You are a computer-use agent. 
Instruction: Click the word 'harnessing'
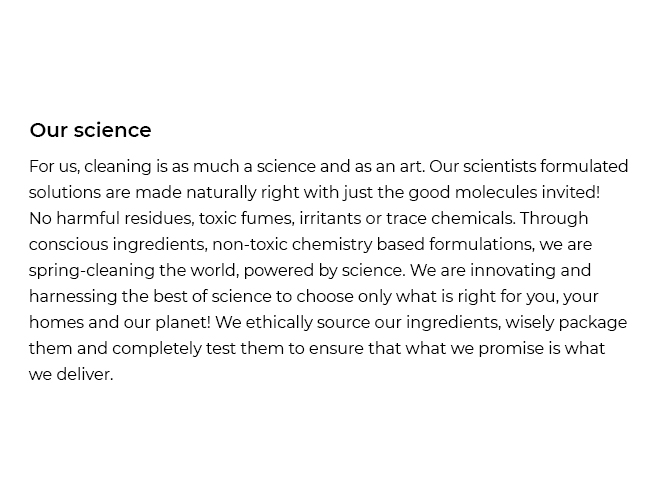[x=73, y=297]
